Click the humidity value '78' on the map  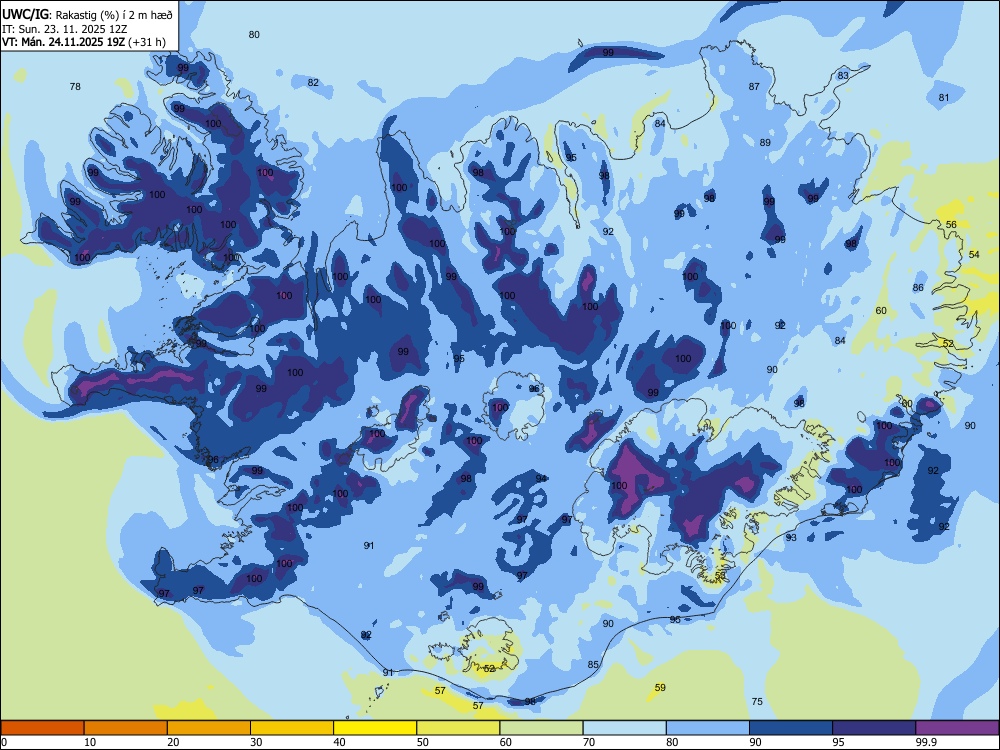[75, 87]
